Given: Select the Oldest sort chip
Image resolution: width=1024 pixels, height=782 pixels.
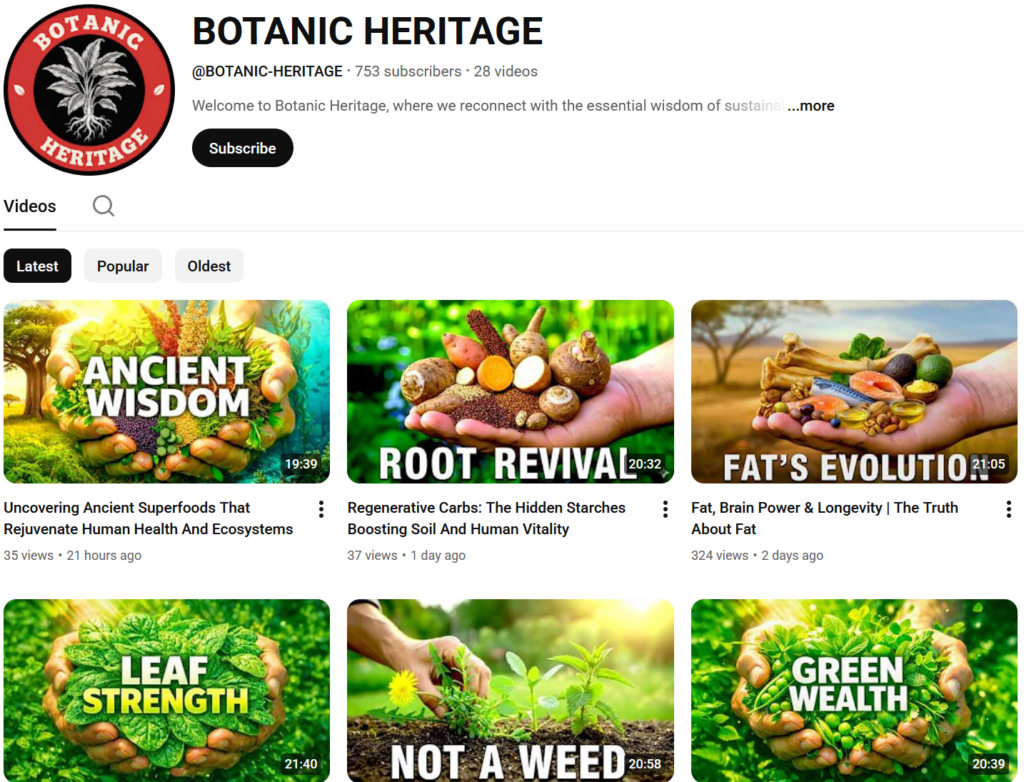Looking at the screenshot, I should (209, 266).
